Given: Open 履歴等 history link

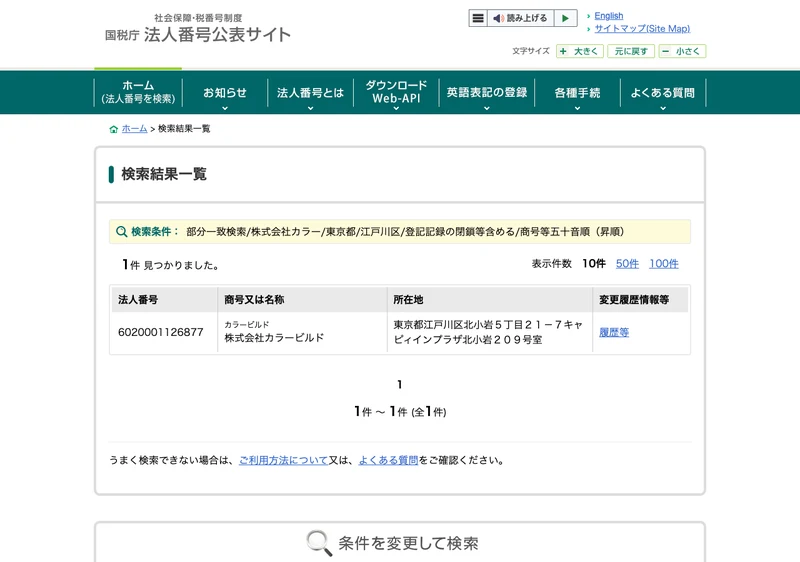Looking at the screenshot, I should 614,333.
